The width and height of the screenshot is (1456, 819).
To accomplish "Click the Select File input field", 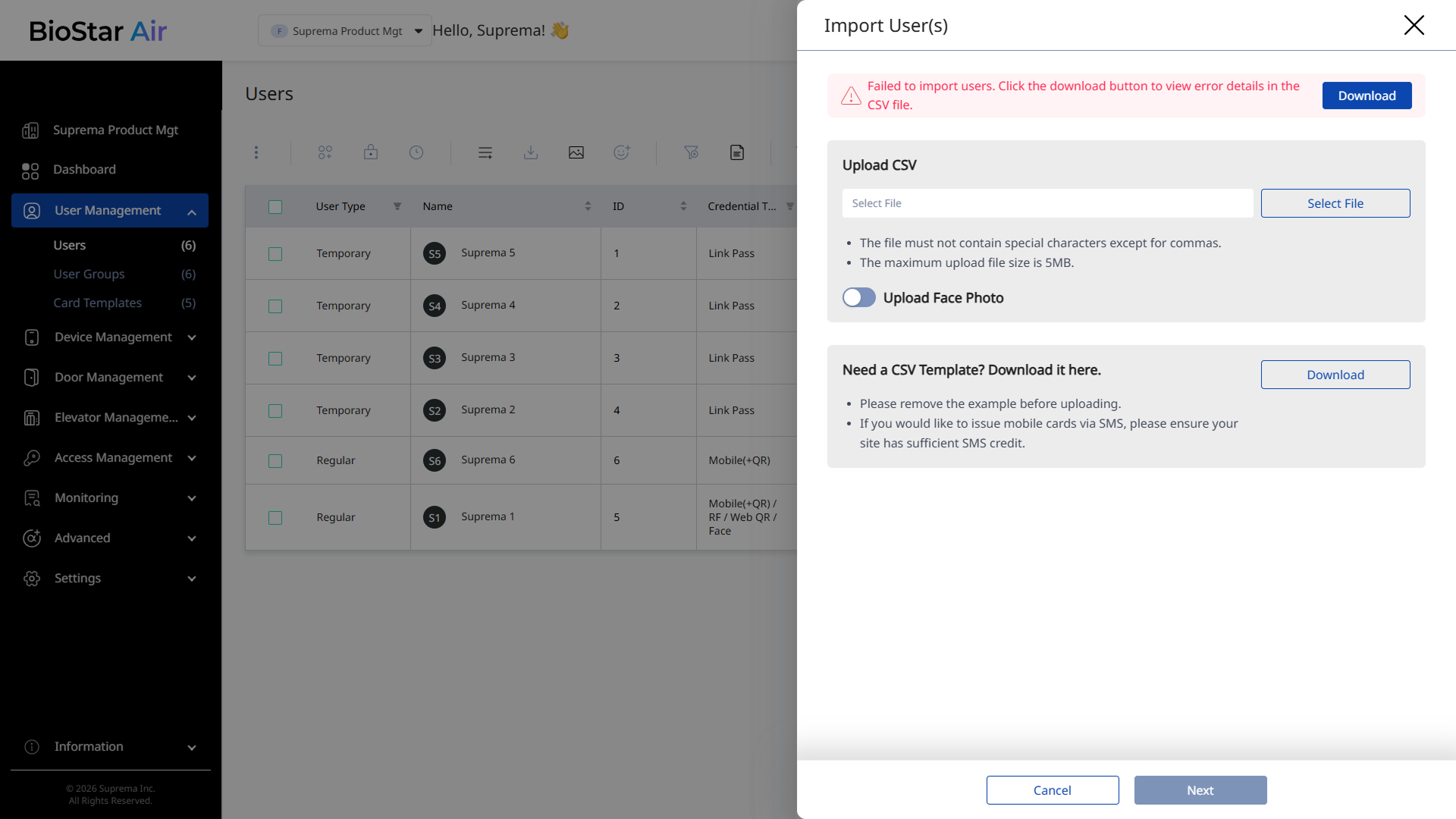I will [1047, 203].
